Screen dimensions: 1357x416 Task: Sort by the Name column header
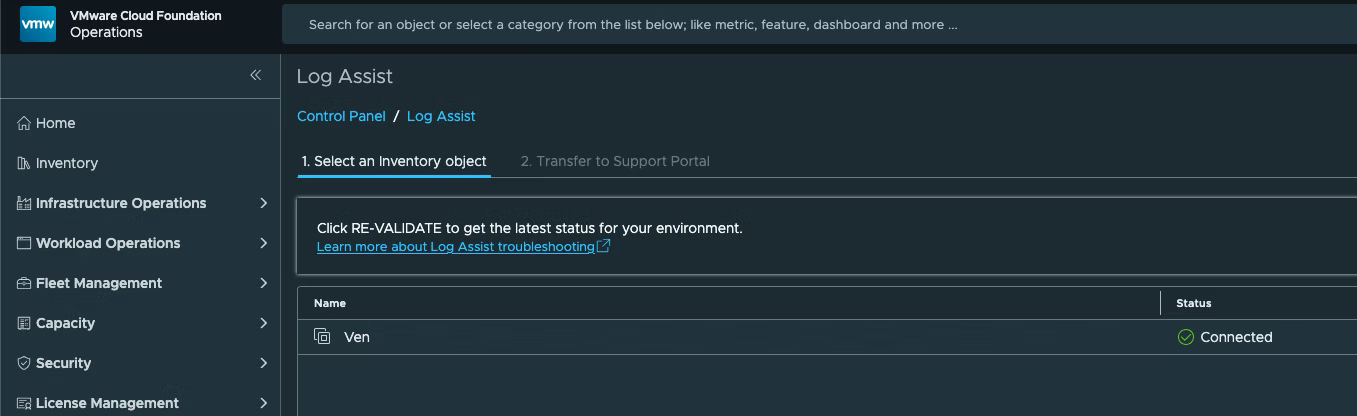coord(330,303)
